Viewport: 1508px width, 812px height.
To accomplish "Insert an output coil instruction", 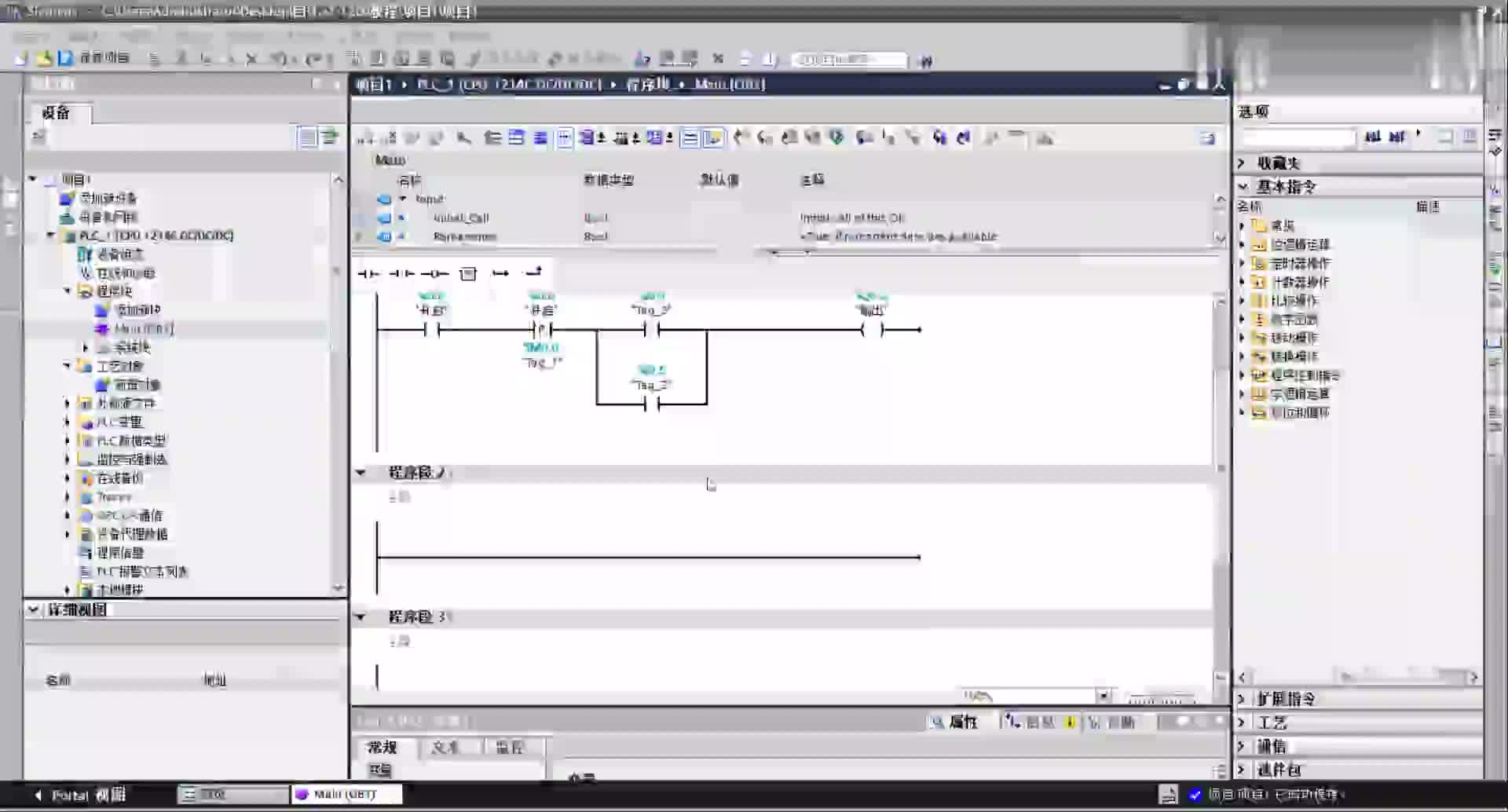I will point(434,273).
